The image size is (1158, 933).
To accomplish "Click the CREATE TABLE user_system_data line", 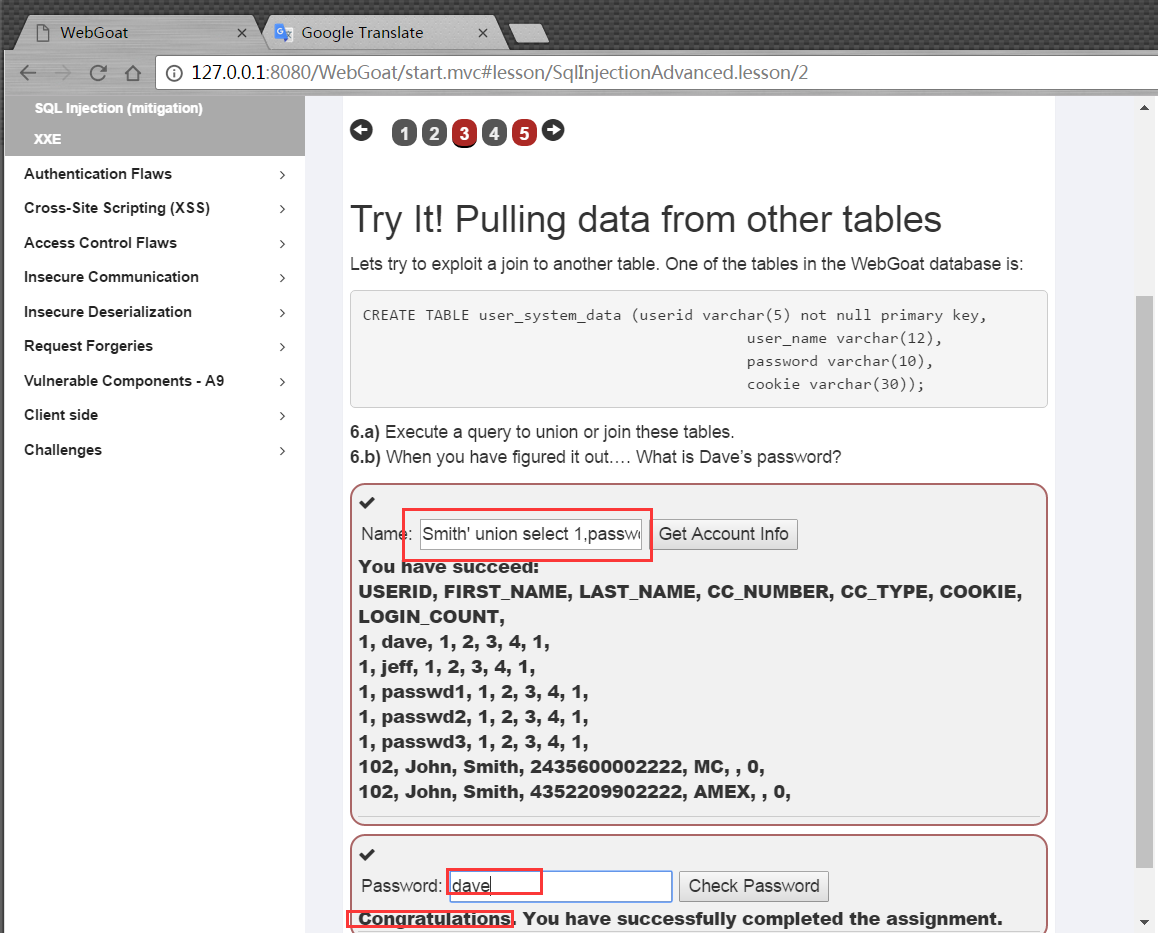I will (674, 315).
